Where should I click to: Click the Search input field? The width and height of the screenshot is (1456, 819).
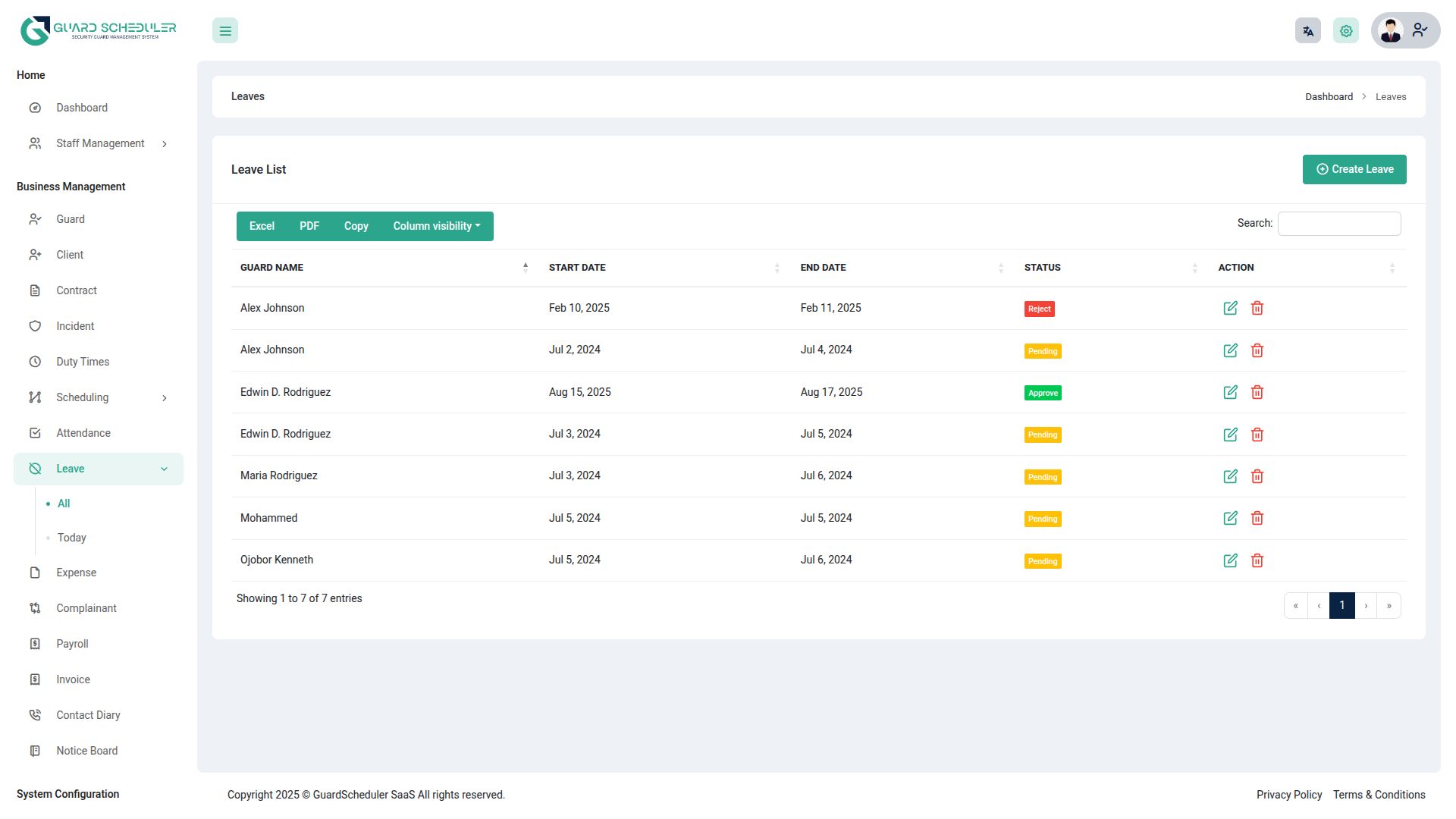pyautogui.click(x=1339, y=224)
